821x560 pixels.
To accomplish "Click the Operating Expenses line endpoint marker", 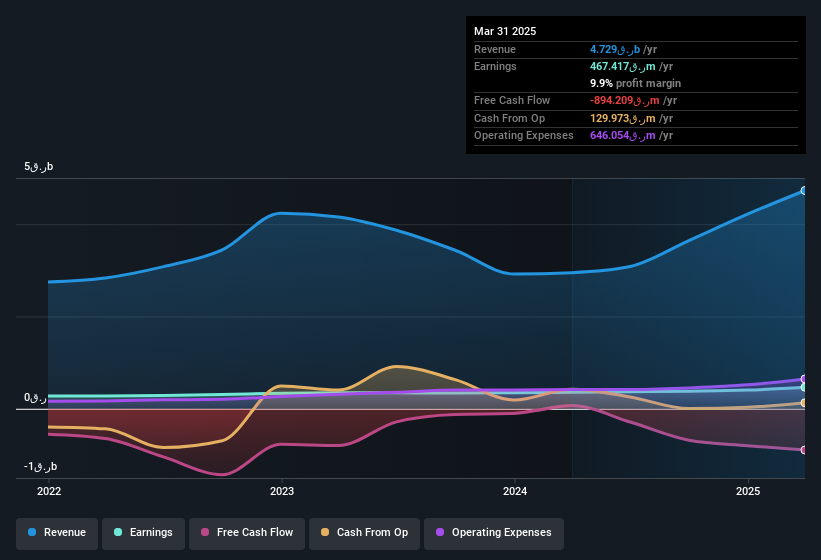I will tap(803, 378).
